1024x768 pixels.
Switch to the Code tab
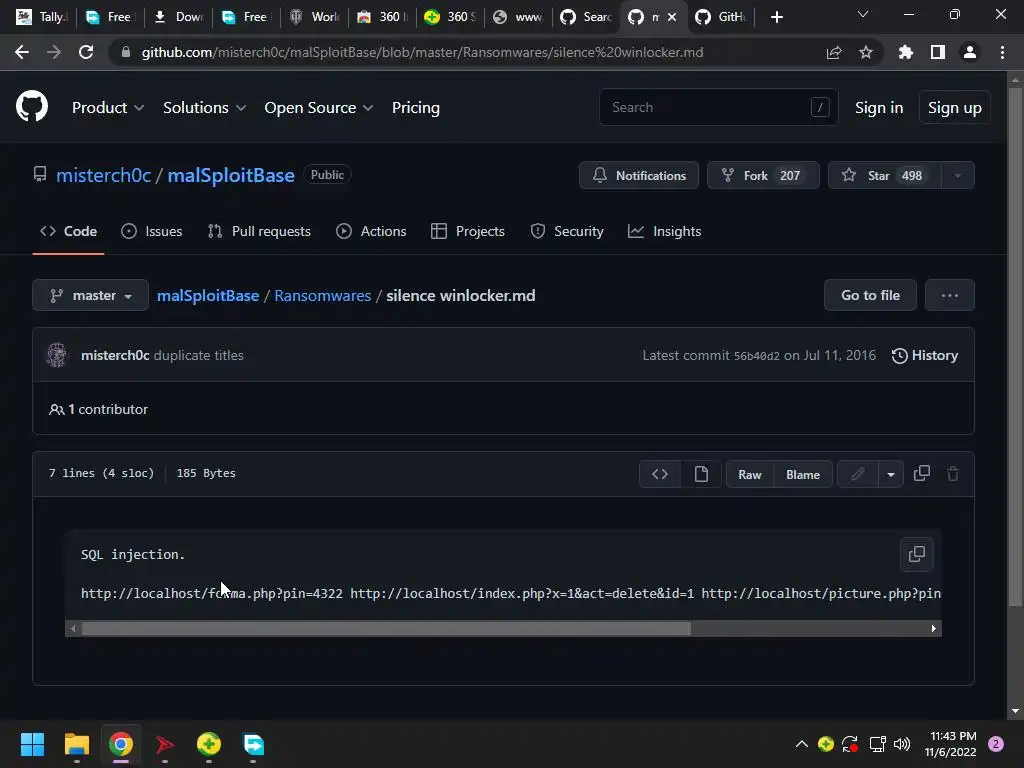pos(68,231)
